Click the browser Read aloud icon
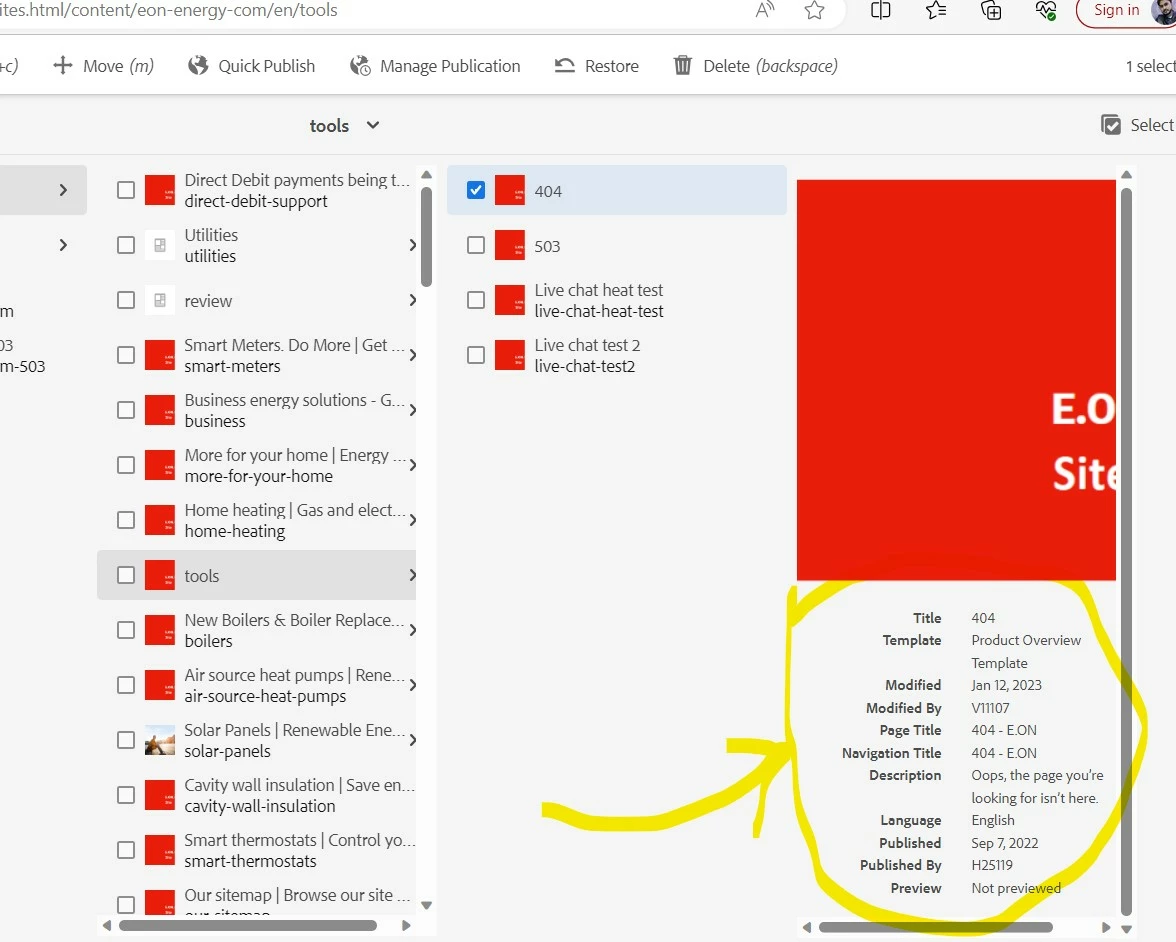 (764, 10)
